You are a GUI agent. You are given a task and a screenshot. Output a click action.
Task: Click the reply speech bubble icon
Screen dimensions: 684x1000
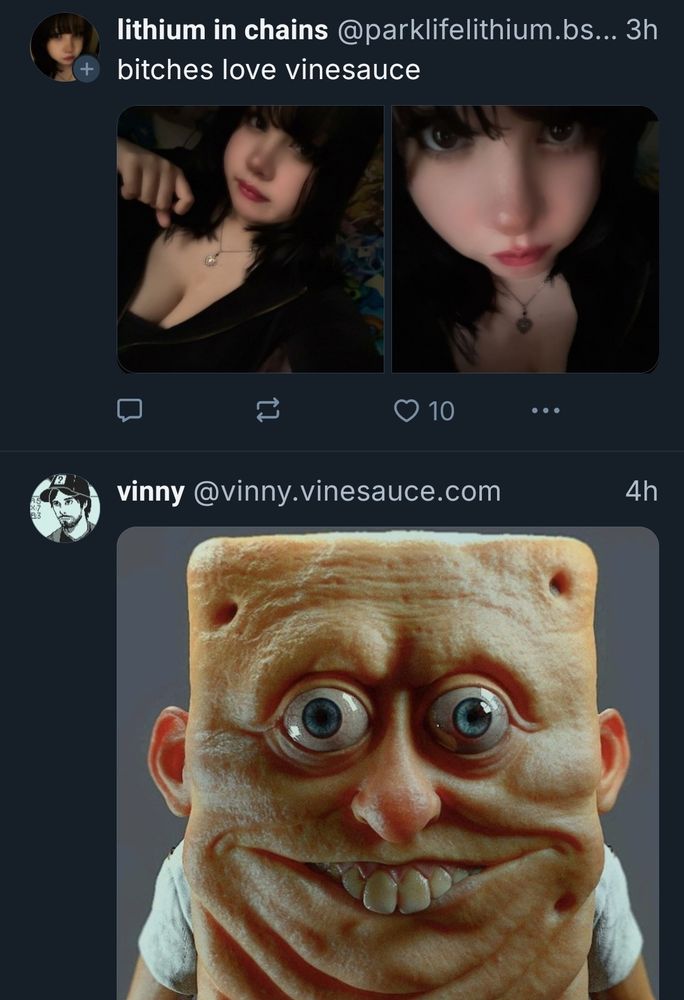click(x=129, y=410)
